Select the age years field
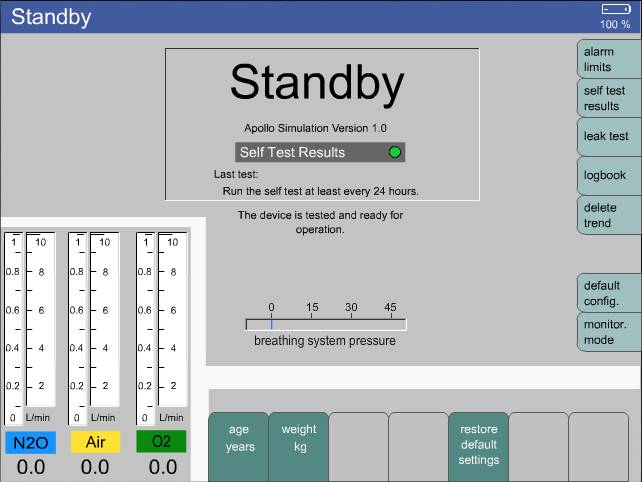The image size is (642, 482). (x=239, y=438)
